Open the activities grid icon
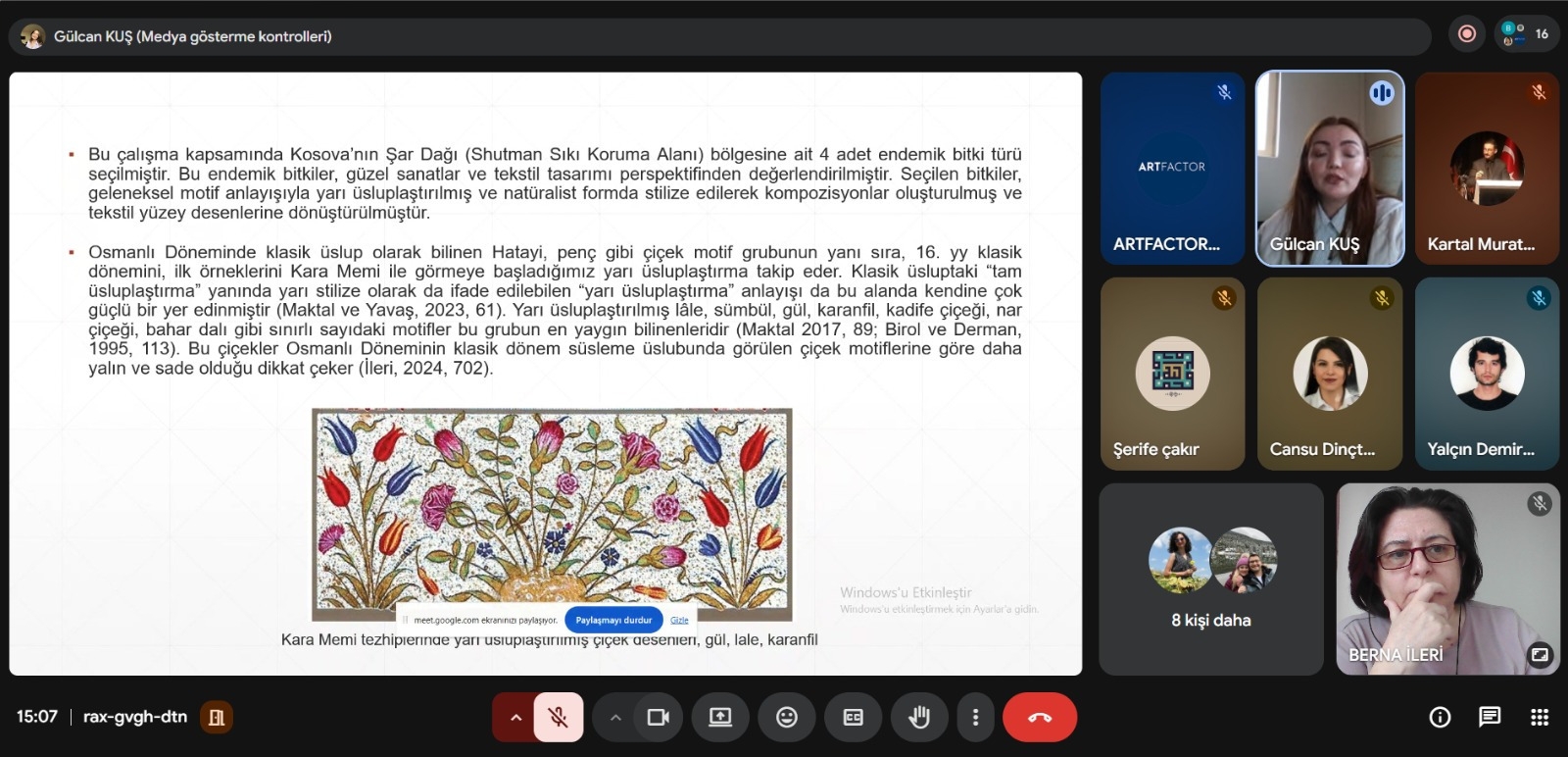 [x=1540, y=717]
